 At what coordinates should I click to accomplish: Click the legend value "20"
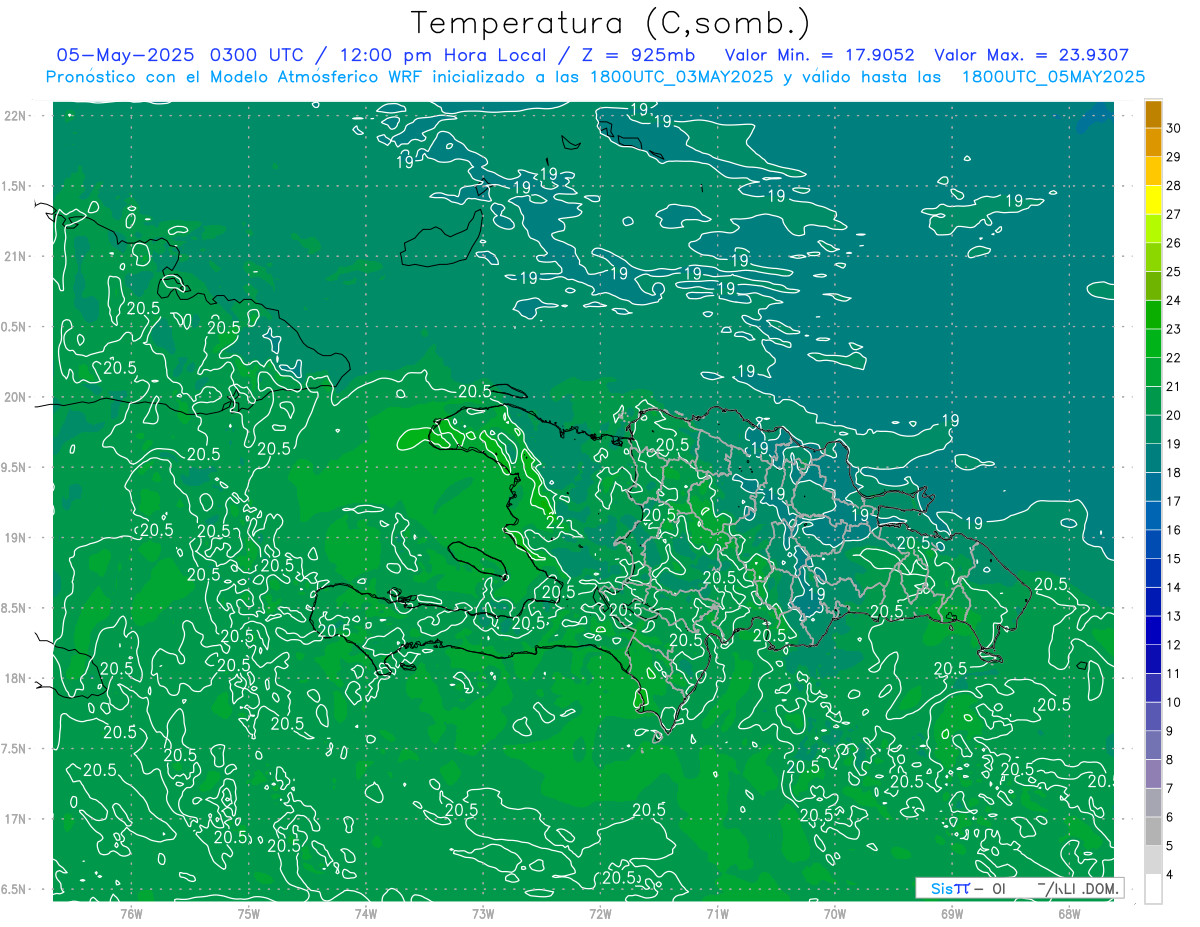coord(1175,415)
